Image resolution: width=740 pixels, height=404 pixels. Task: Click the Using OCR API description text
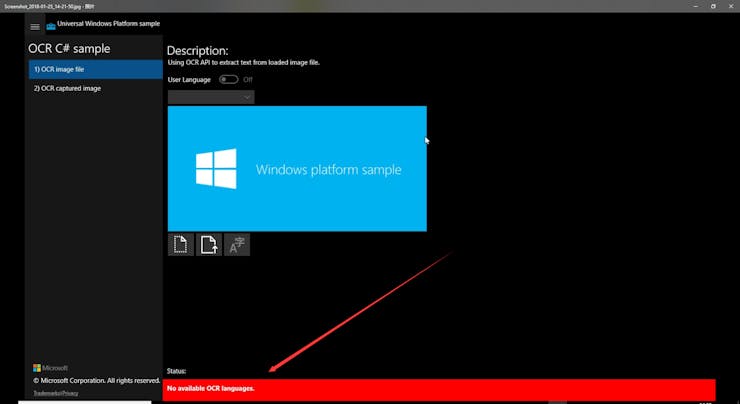click(244, 62)
